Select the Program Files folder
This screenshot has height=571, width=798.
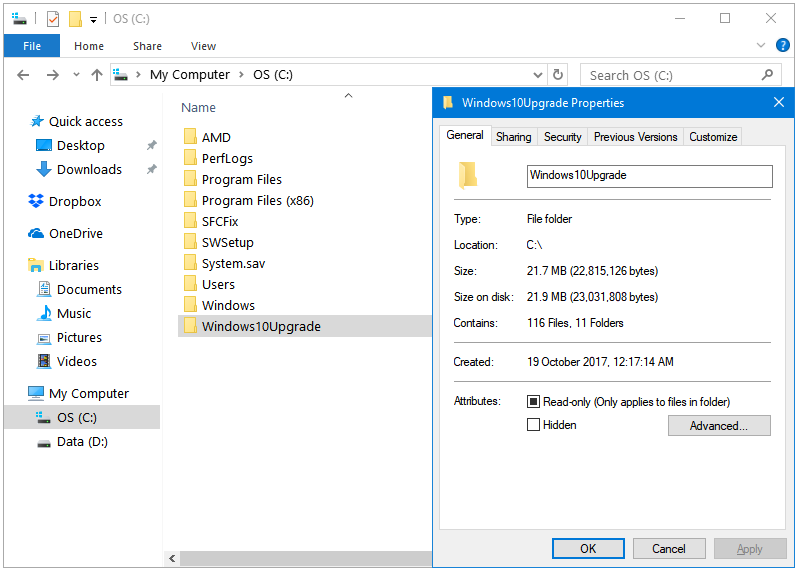click(x=241, y=179)
